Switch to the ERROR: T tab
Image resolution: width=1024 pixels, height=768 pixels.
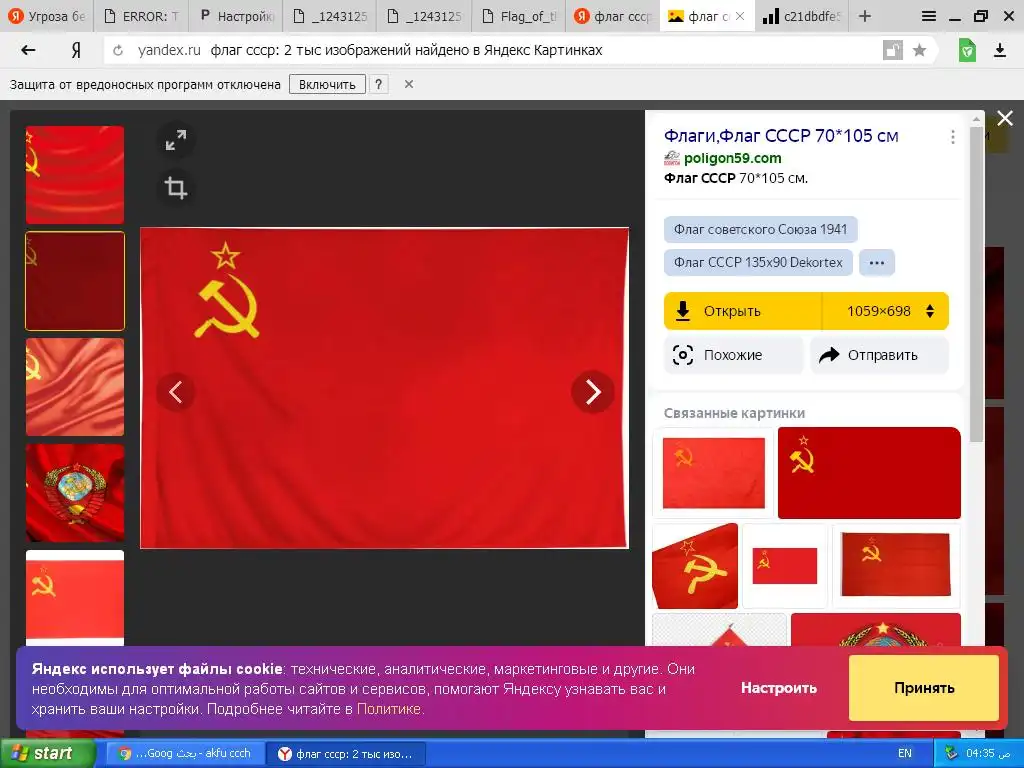pos(141,16)
